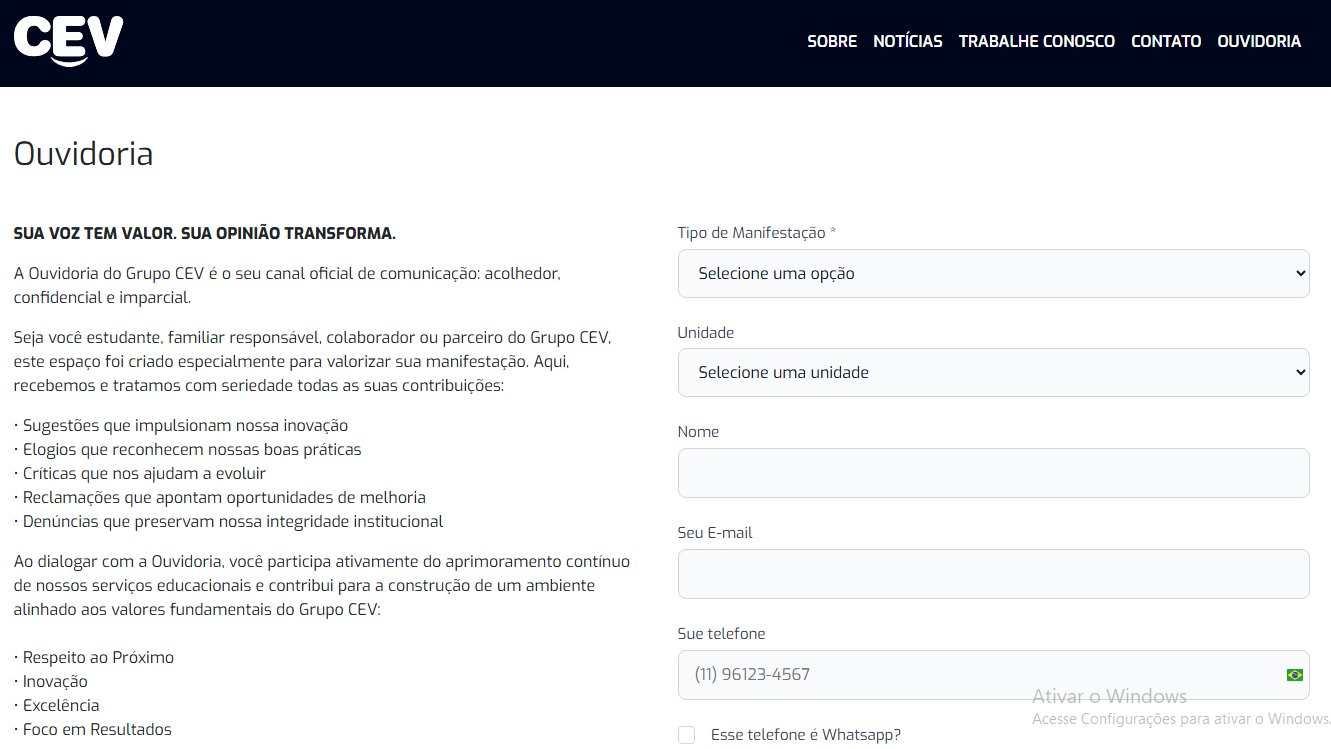Click the Nome field label

point(699,431)
